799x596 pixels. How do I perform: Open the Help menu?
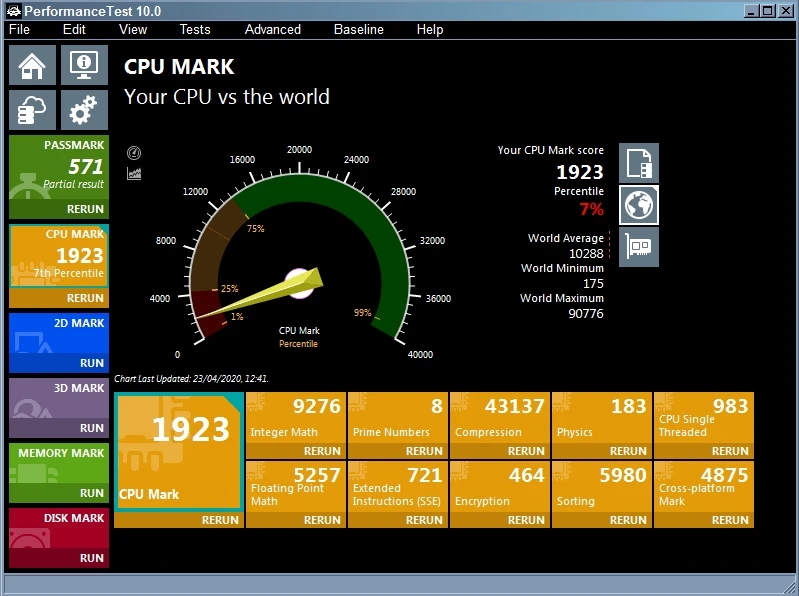click(x=430, y=30)
